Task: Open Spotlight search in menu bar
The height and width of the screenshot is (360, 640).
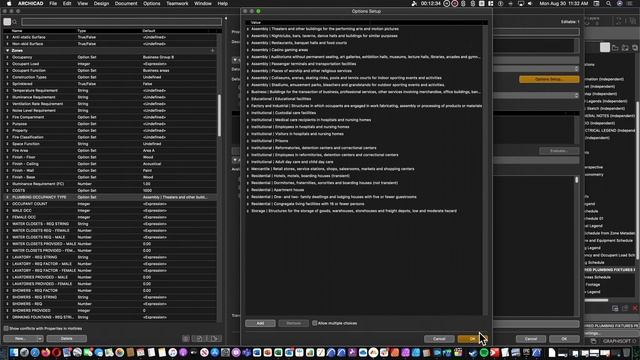Action: point(608,3)
